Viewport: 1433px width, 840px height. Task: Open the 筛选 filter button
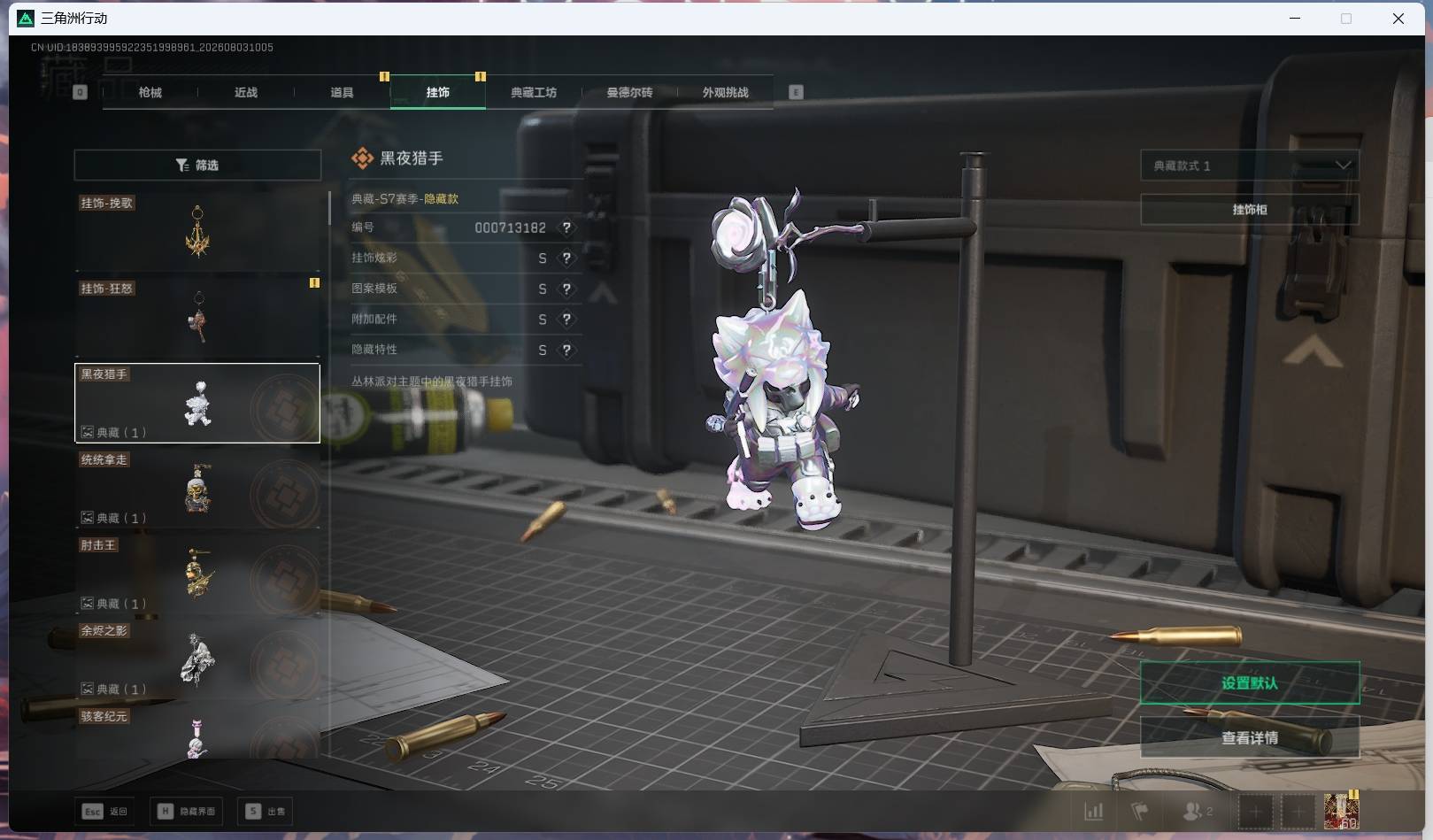point(197,165)
